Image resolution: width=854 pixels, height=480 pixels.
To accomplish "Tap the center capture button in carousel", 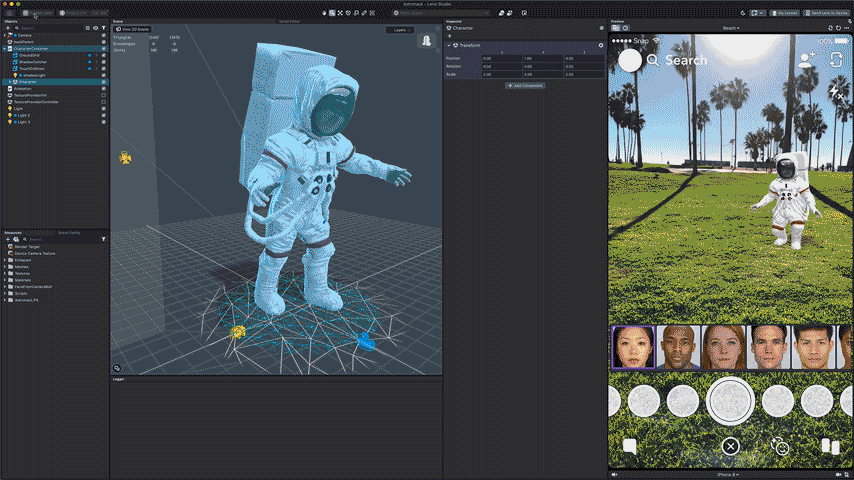I will [730, 400].
